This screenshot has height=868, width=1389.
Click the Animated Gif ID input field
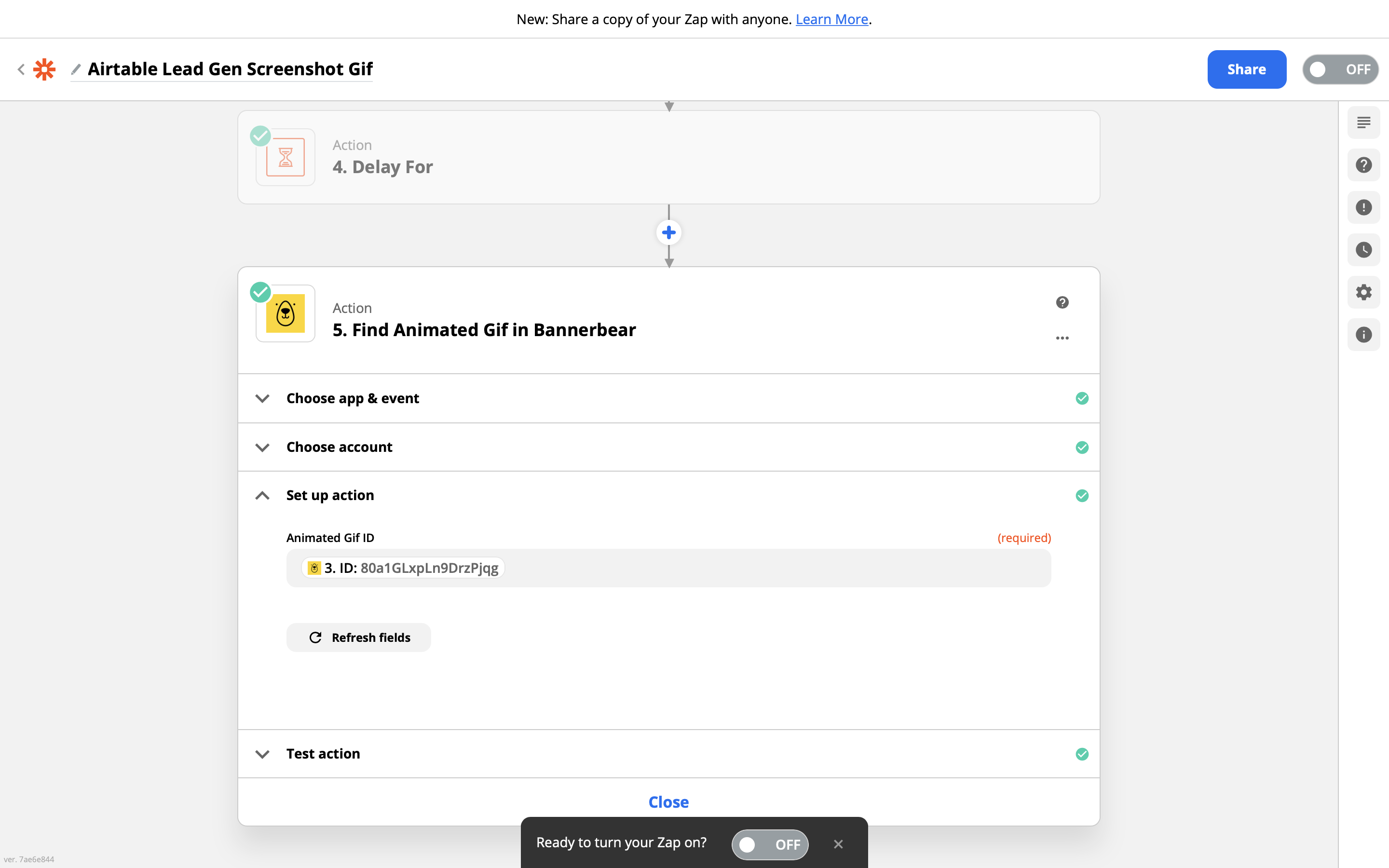coord(746,568)
